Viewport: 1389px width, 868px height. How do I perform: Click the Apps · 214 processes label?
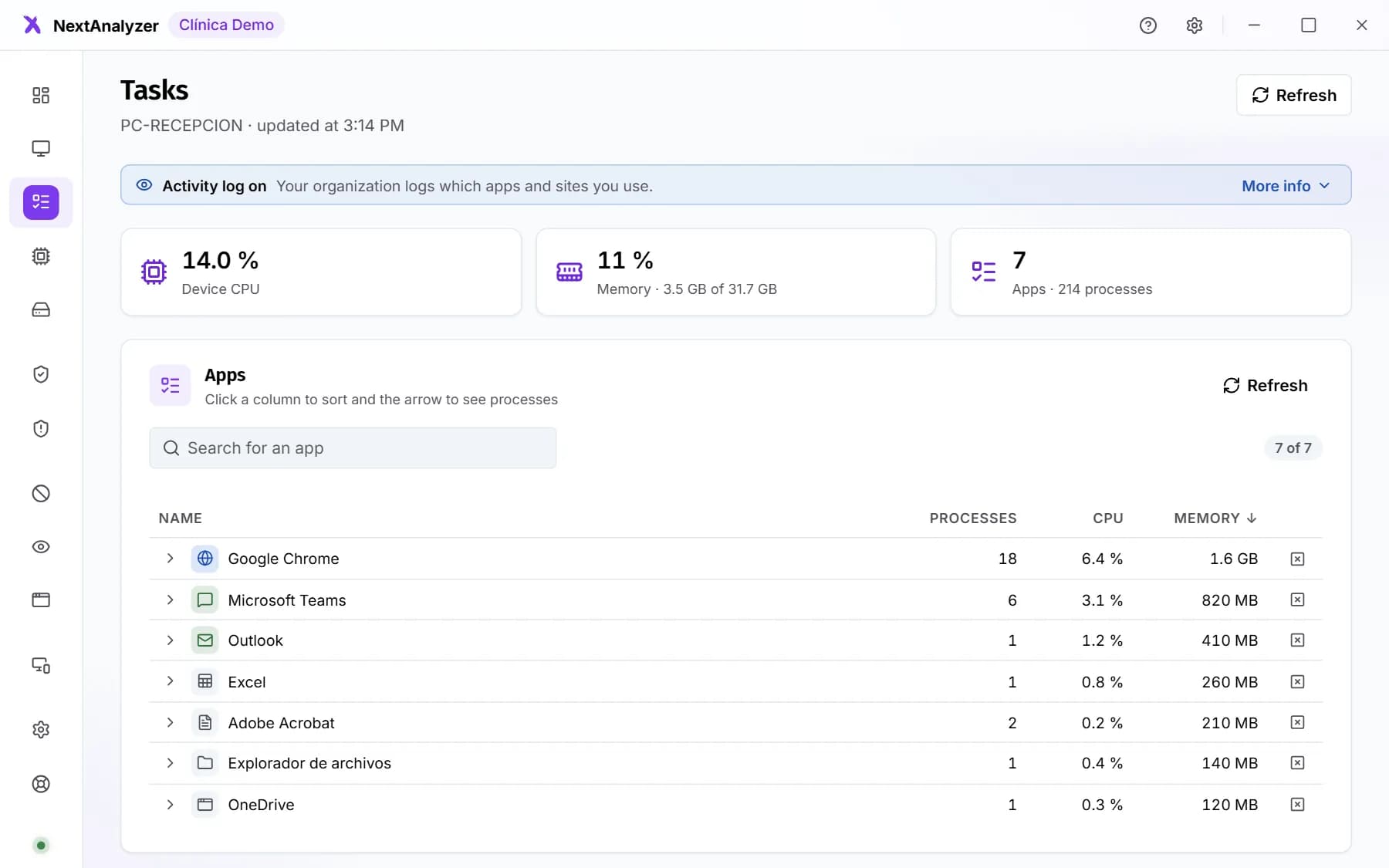tap(1082, 289)
